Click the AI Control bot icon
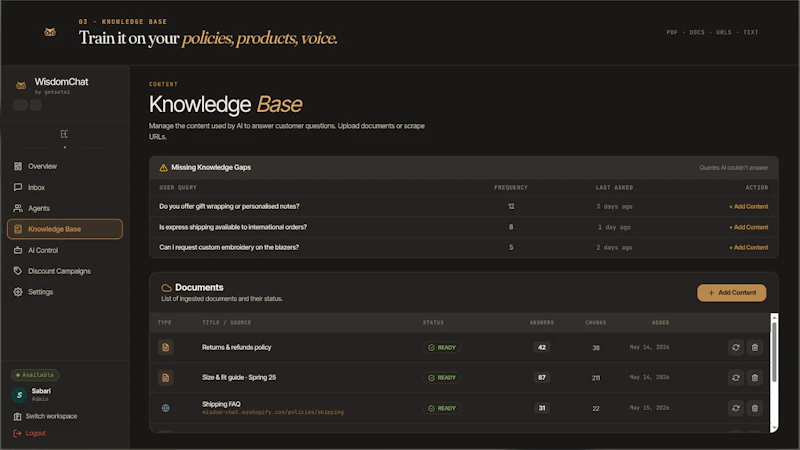 coord(18,250)
